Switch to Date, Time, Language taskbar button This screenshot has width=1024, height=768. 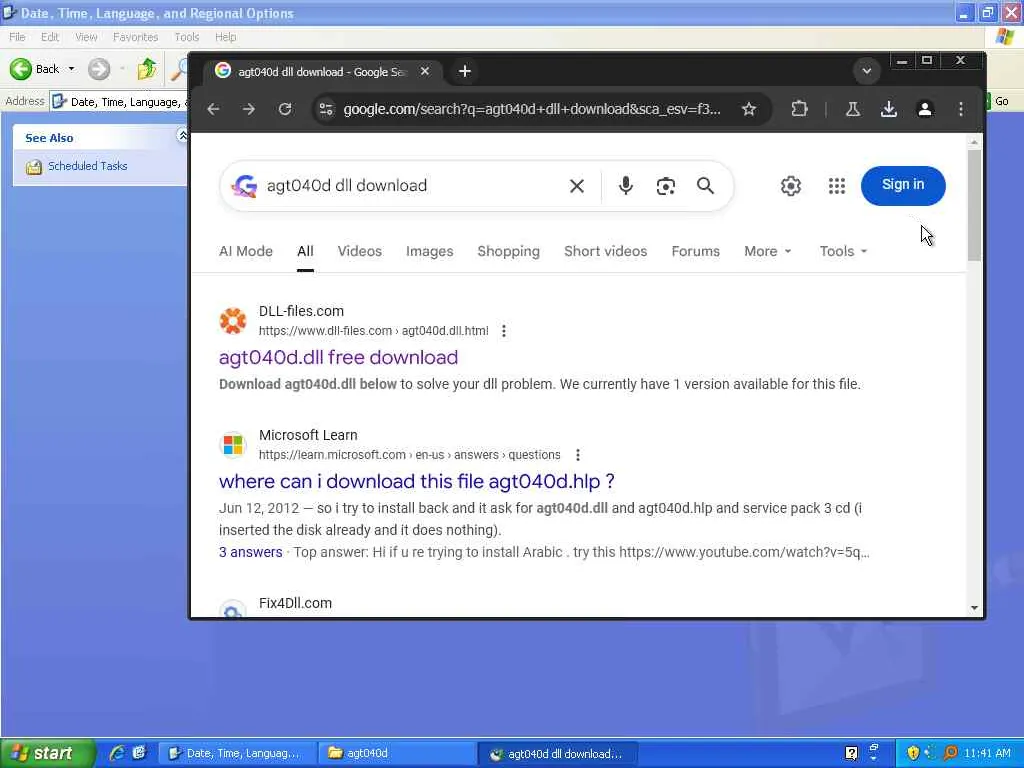(x=238, y=753)
